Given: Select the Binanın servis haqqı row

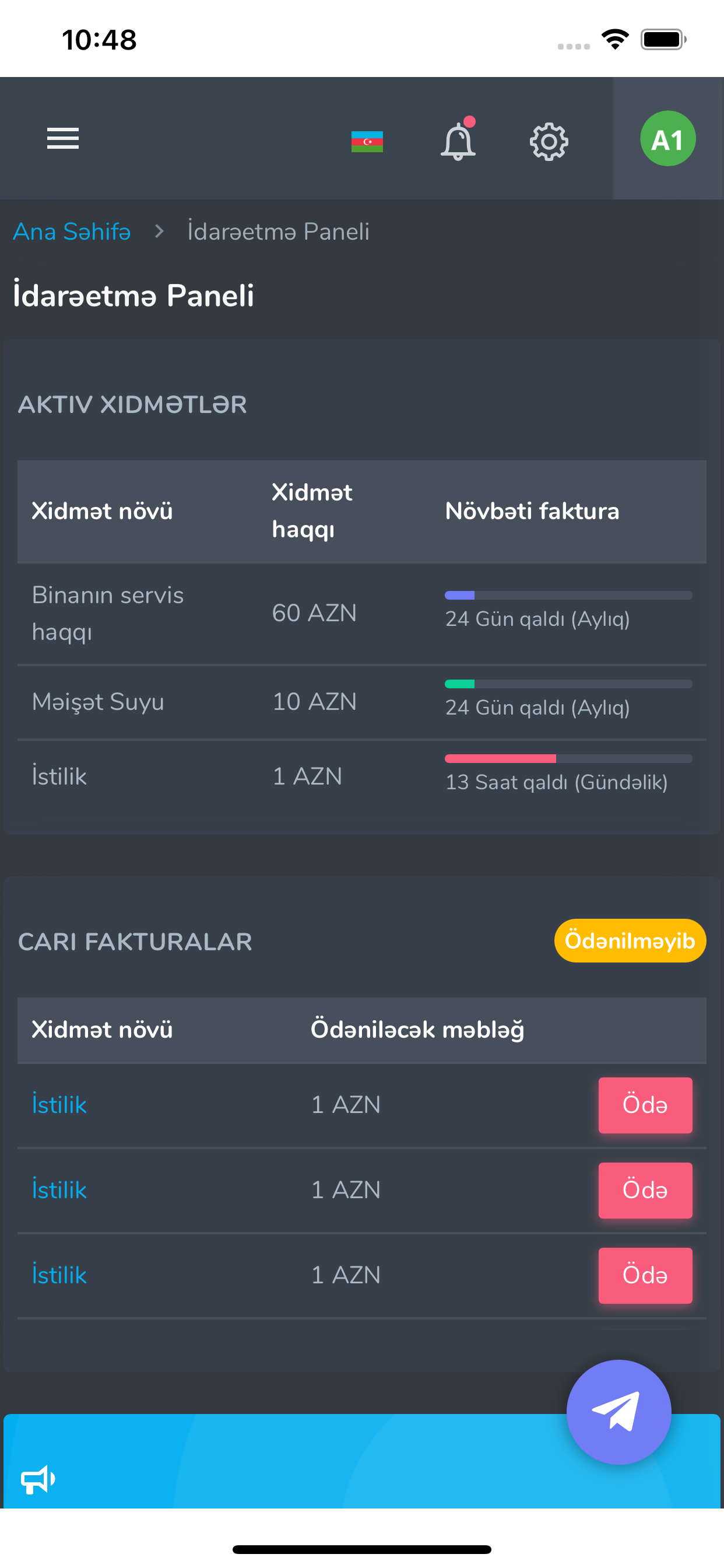Looking at the screenshot, I should (362, 614).
